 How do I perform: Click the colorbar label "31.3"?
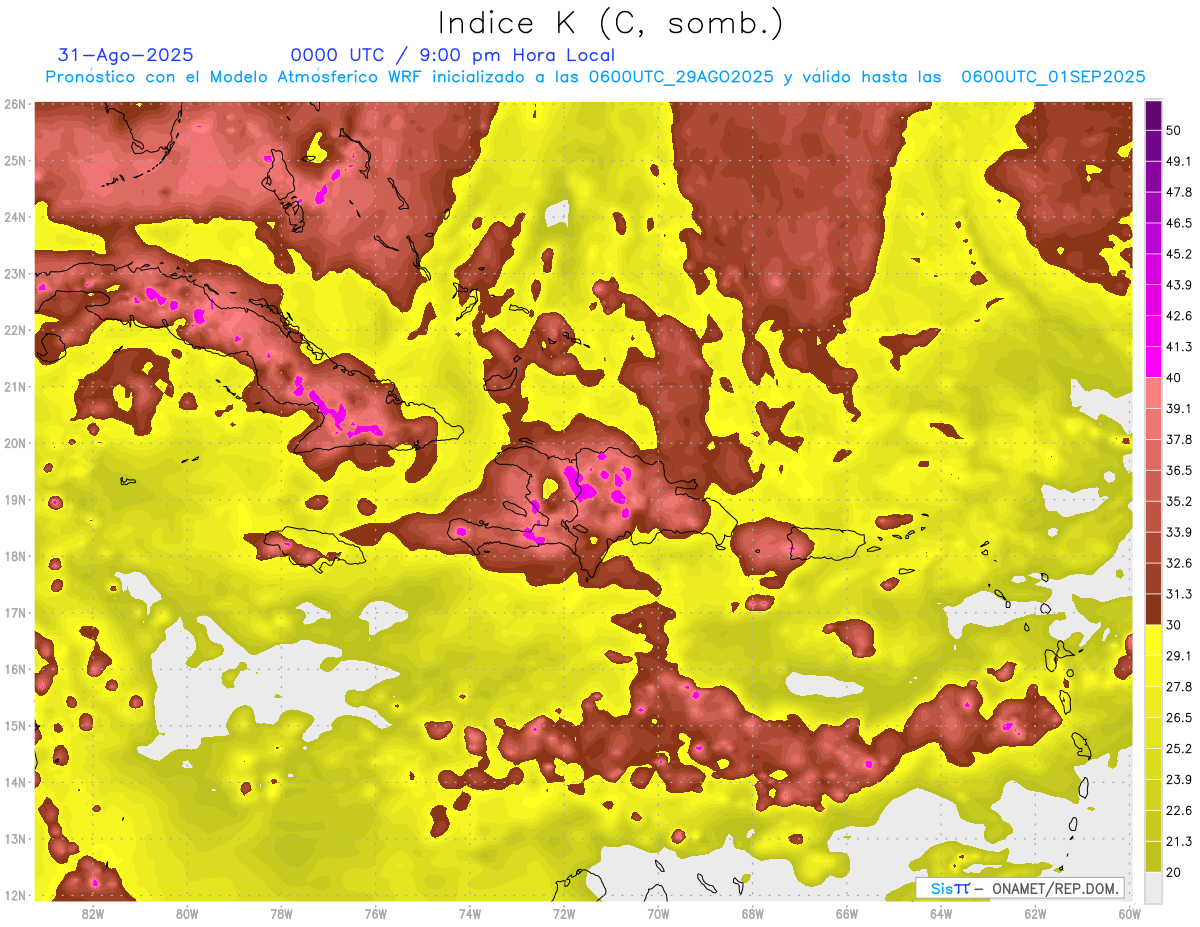(1179, 594)
